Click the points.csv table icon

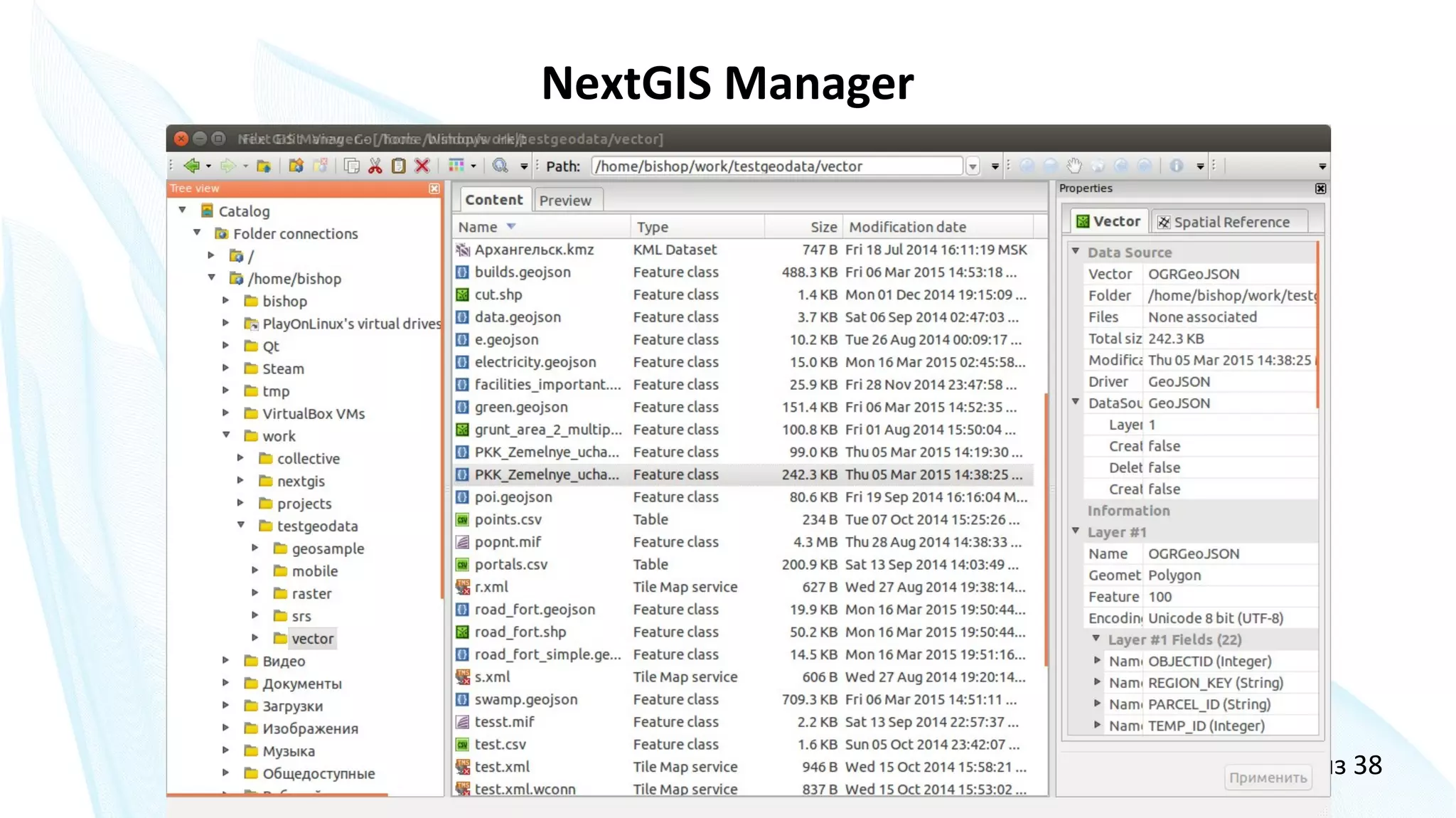coord(463,520)
